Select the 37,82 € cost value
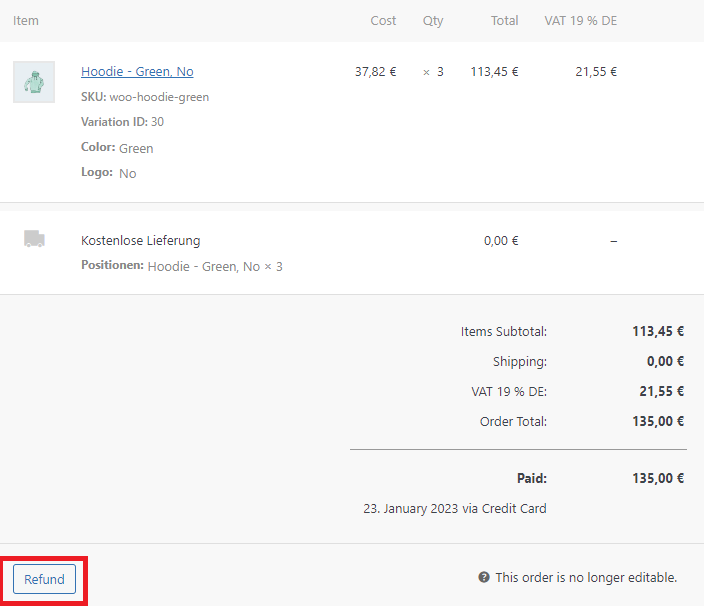704x610 pixels. [375, 72]
